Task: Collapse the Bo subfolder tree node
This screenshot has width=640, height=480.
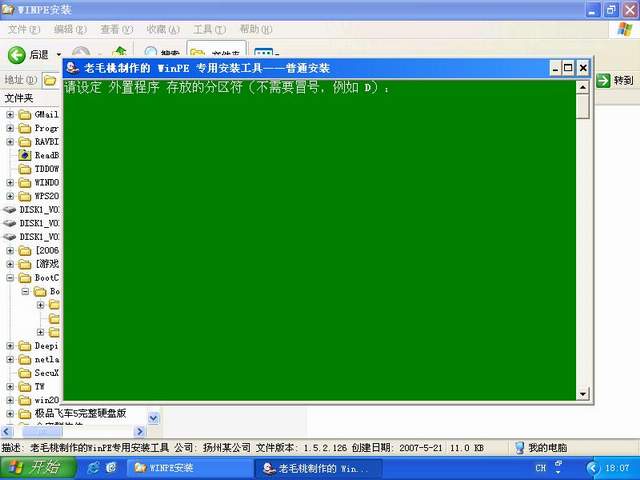Action: [25, 291]
